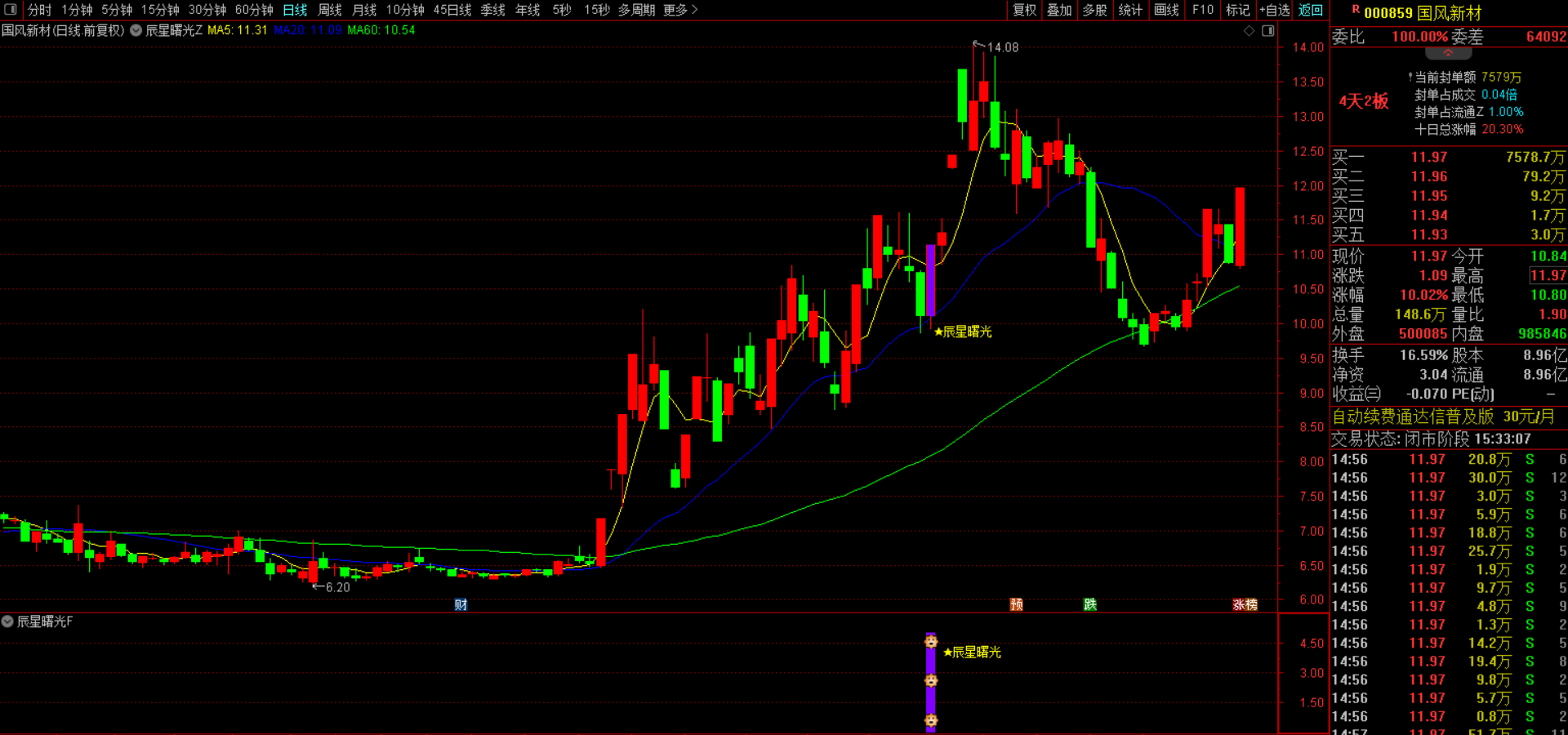
Task: Open the 辰星曙光Z indicator dropdown
Action: (x=136, y=30)
